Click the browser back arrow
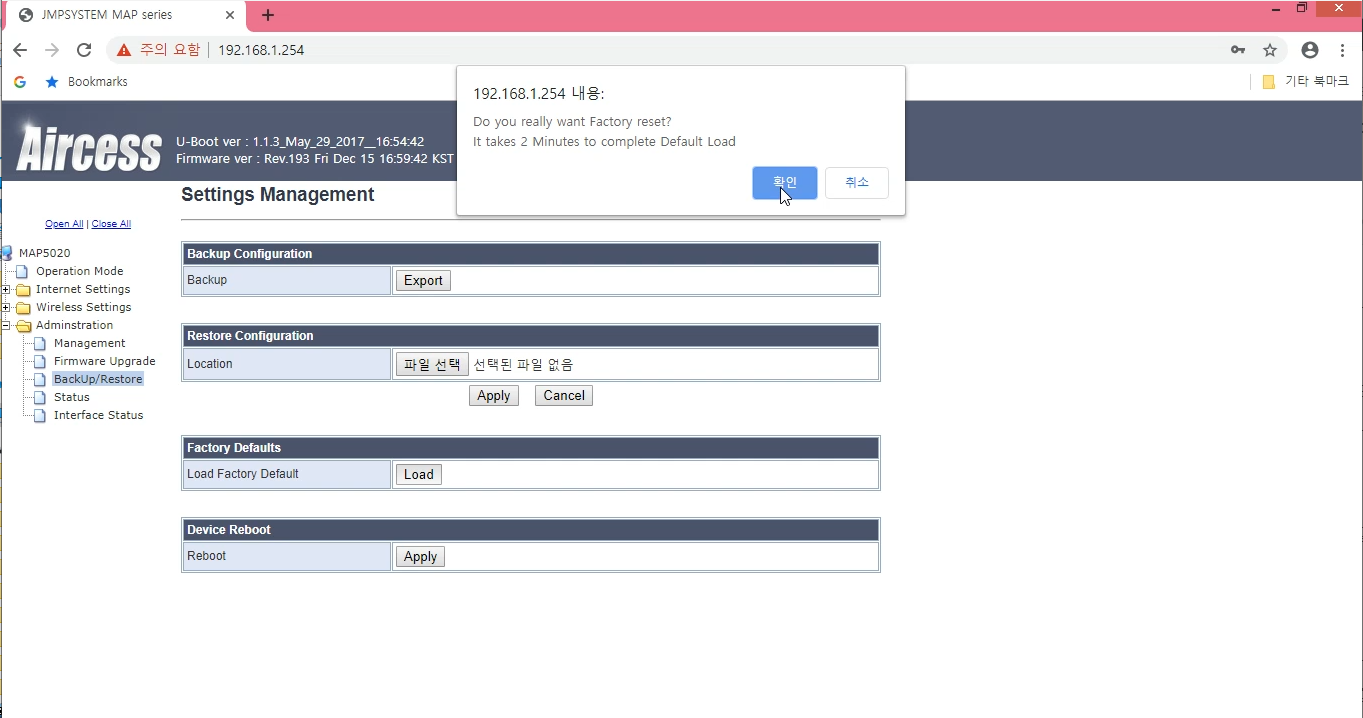The image size is (1363, 718). pos(20,50)
